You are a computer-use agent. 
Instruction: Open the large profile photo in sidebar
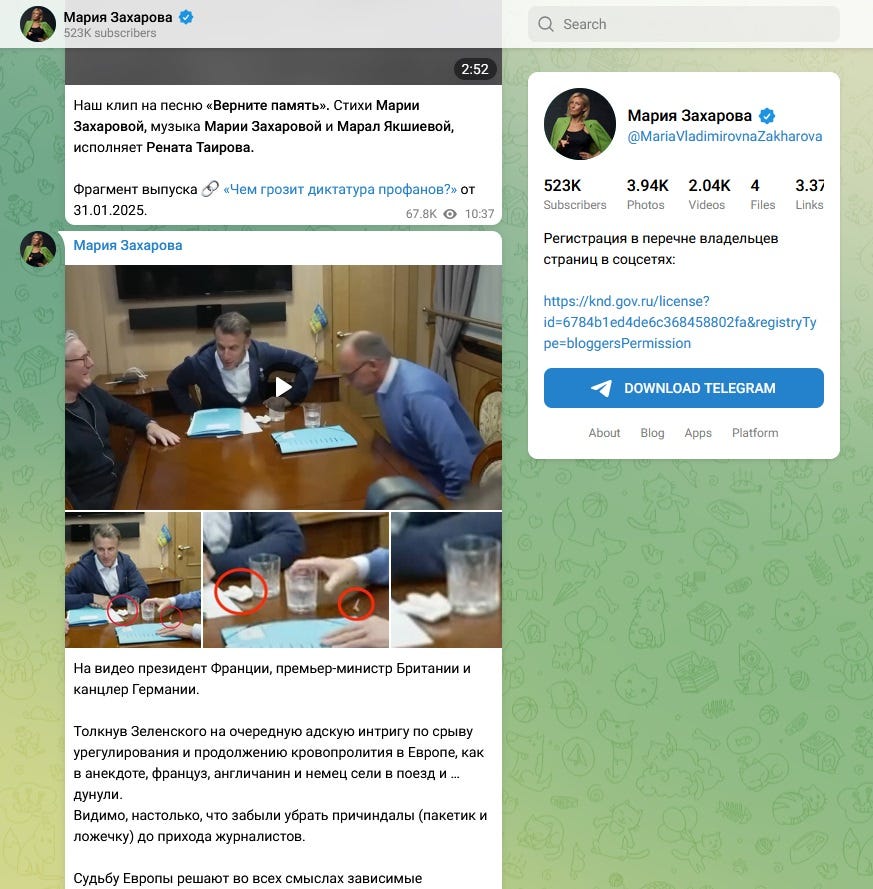[x=579, y=124]
